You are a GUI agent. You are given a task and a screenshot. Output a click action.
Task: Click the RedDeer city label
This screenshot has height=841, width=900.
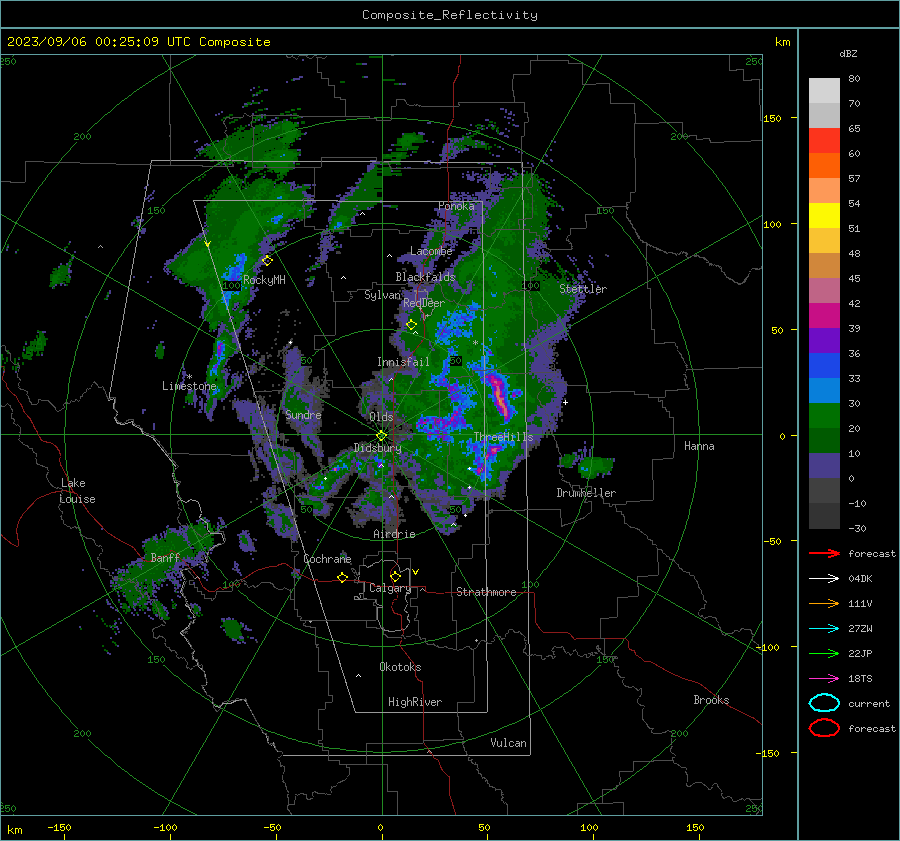click(424, 303)
